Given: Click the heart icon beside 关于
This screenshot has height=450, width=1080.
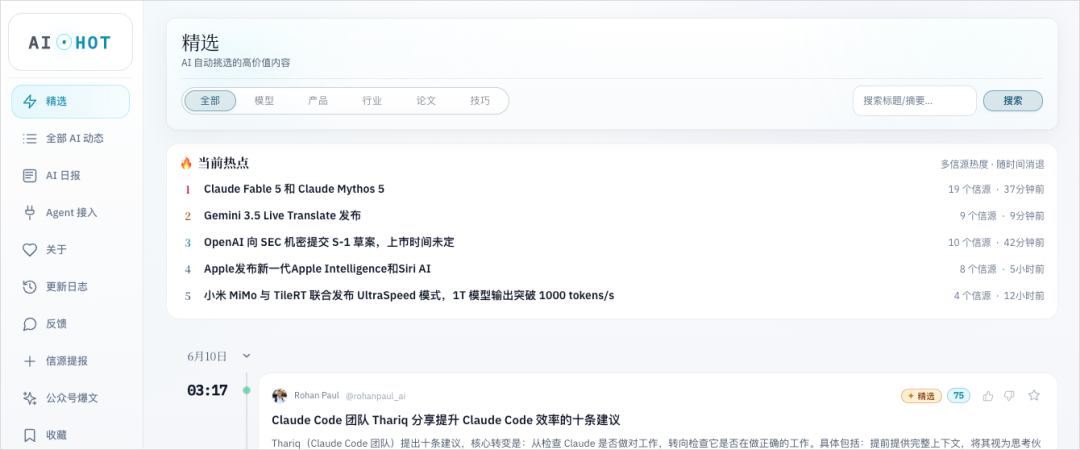Looking at the screenshot, I should (x=30, y=250).
